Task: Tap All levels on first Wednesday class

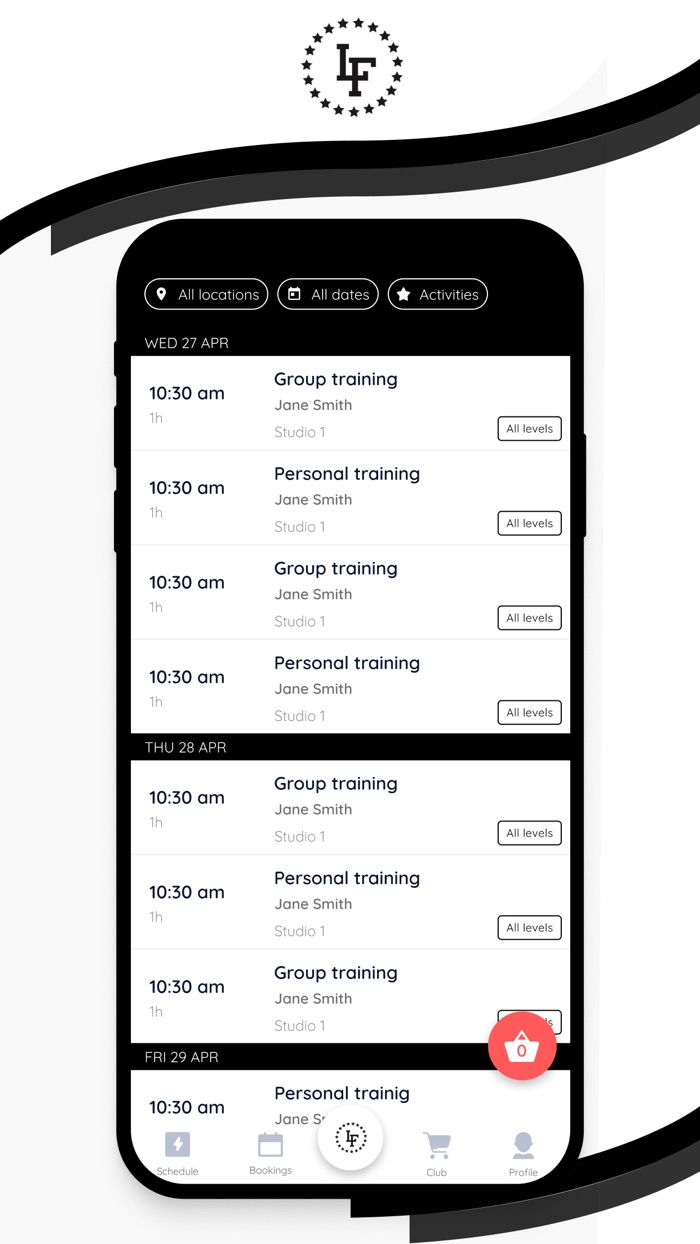Action: pos(529,429)
